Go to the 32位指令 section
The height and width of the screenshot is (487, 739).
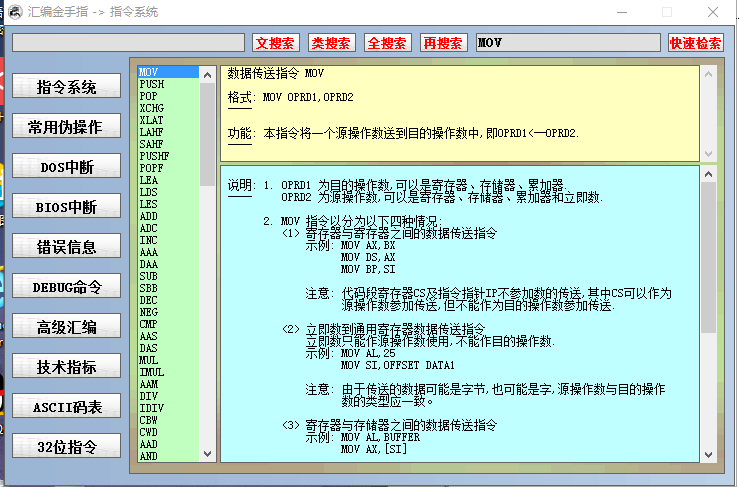pyautogui.click(x=67, y=446)
